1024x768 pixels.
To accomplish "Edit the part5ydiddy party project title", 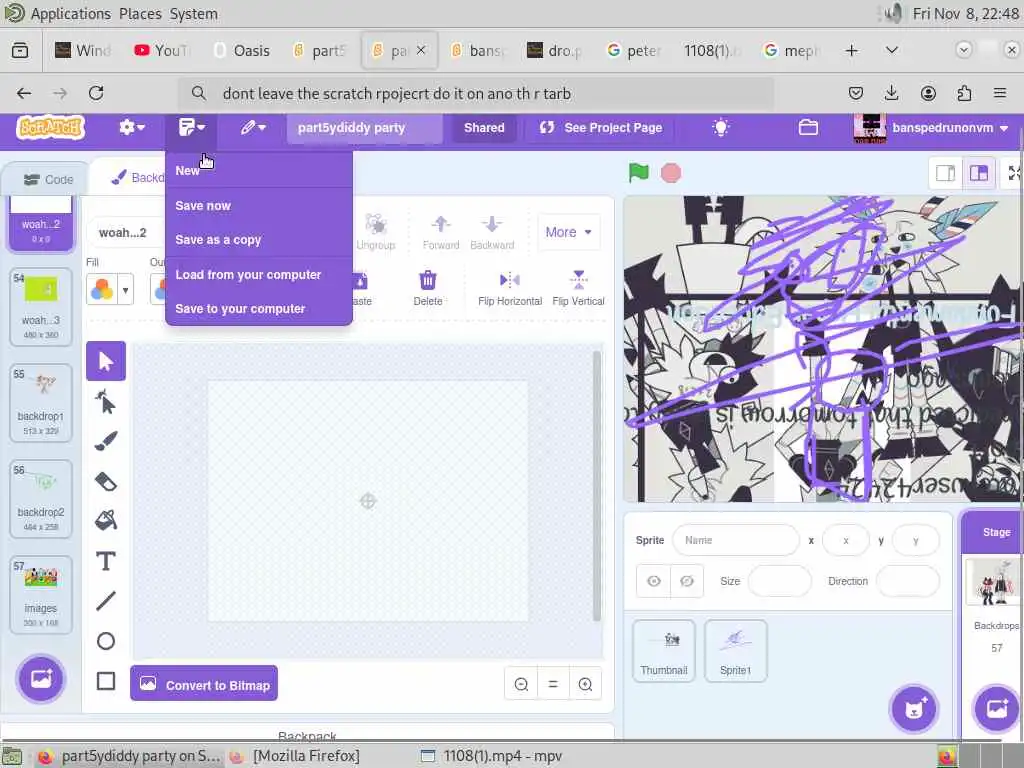I will 364,127.
